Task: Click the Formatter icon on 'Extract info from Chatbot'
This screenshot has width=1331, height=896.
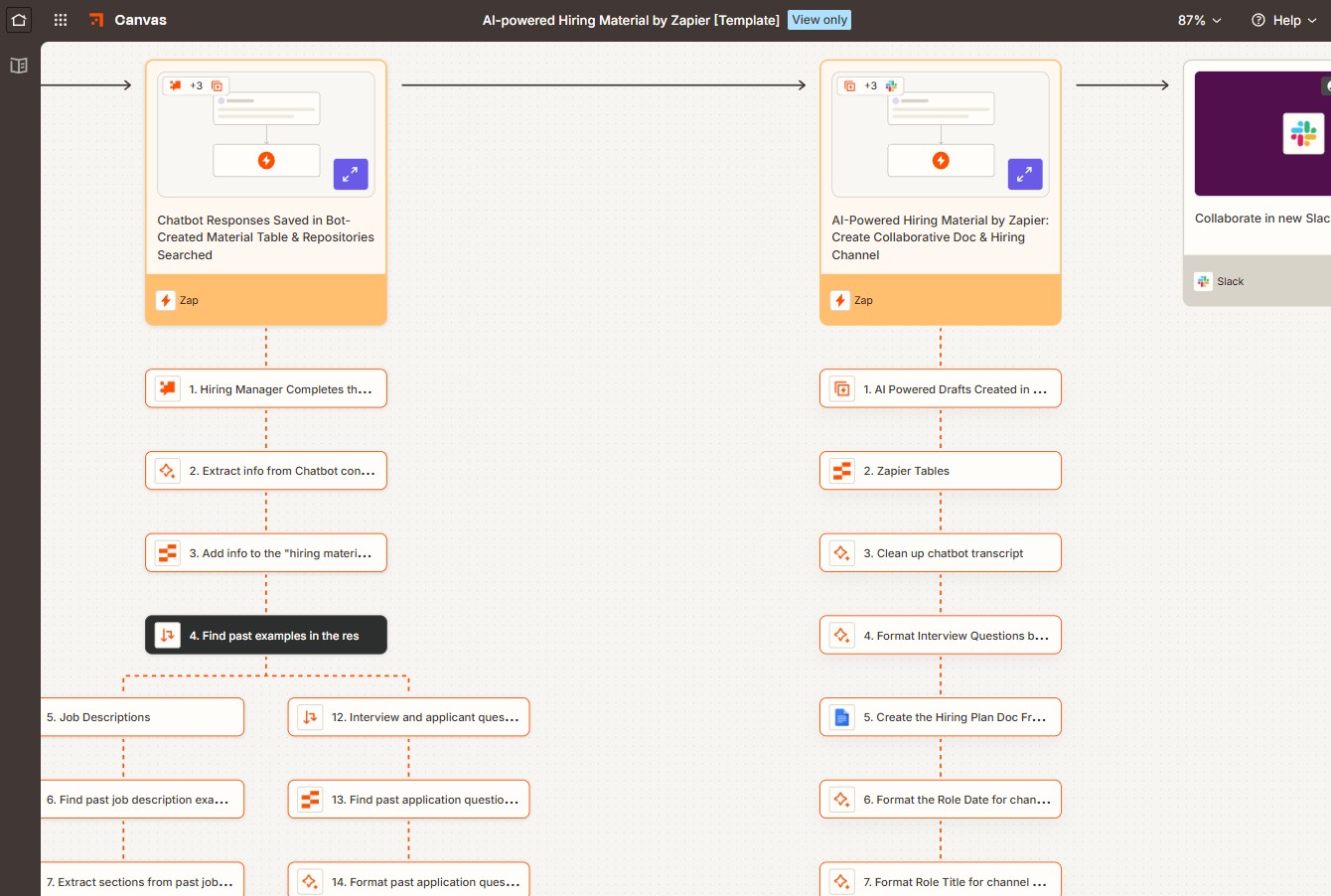Action: tap(167, 470)
